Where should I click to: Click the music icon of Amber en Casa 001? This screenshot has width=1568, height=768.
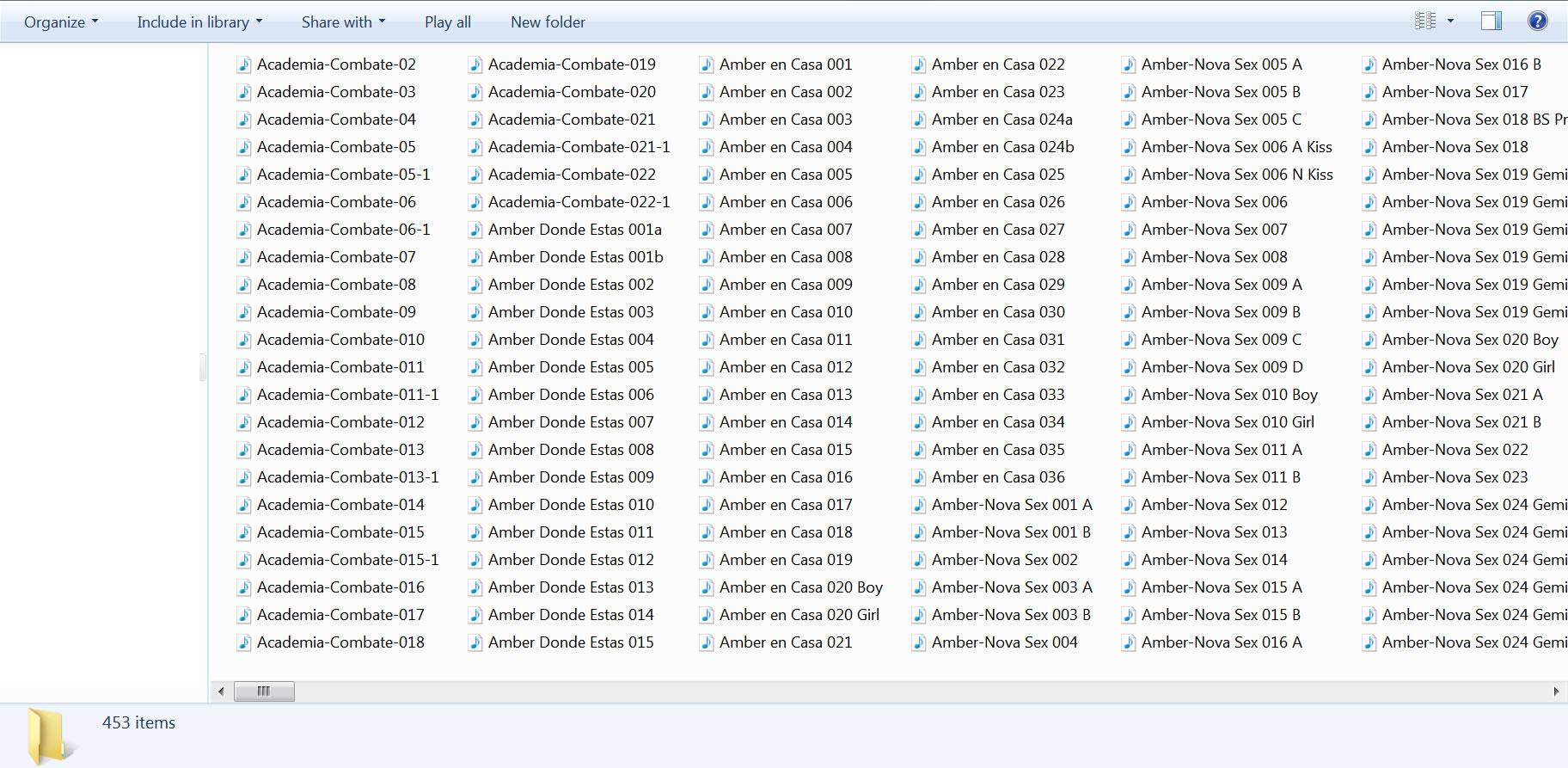(707, 65)
